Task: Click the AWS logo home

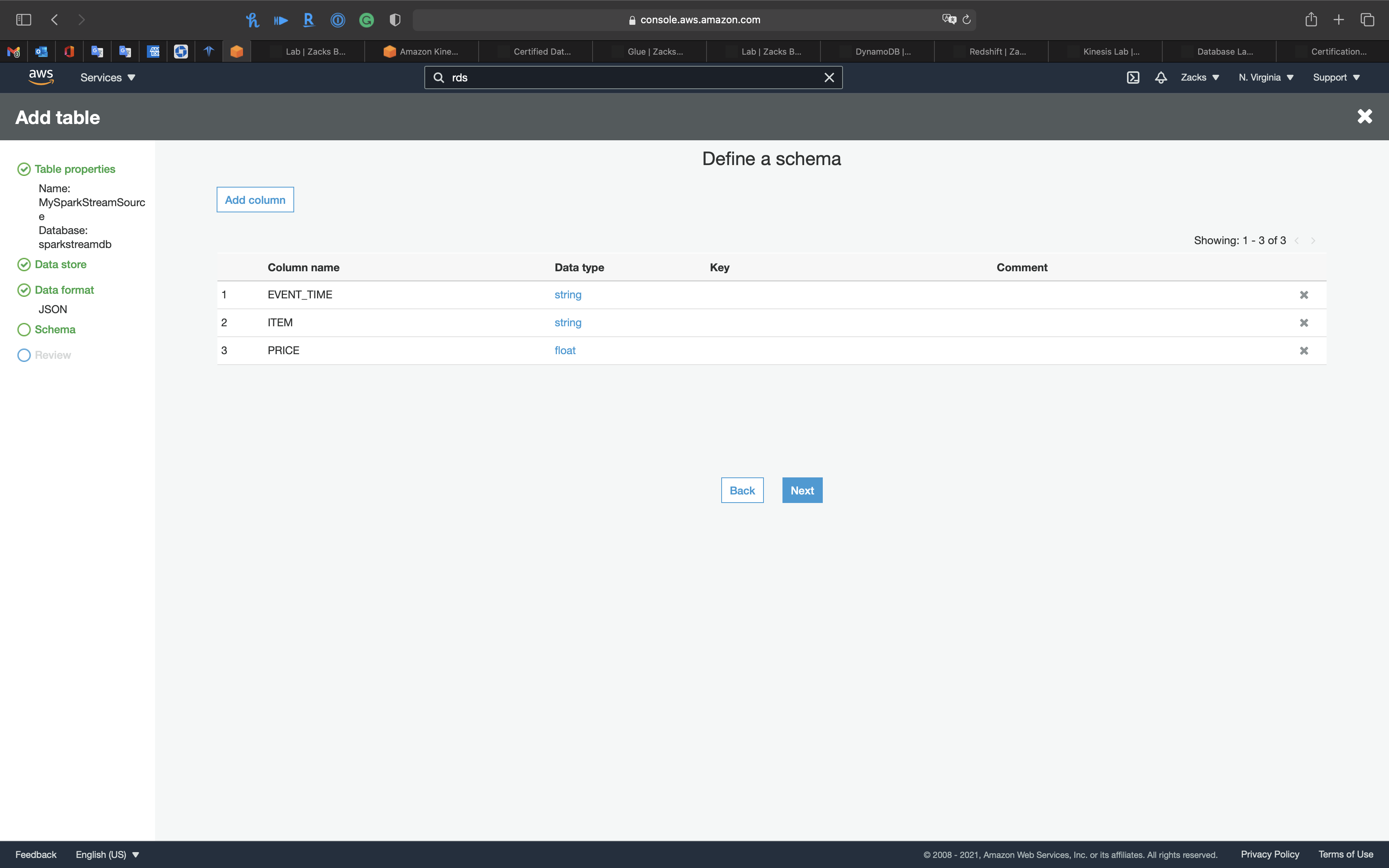Action: [x=41, y=77]
